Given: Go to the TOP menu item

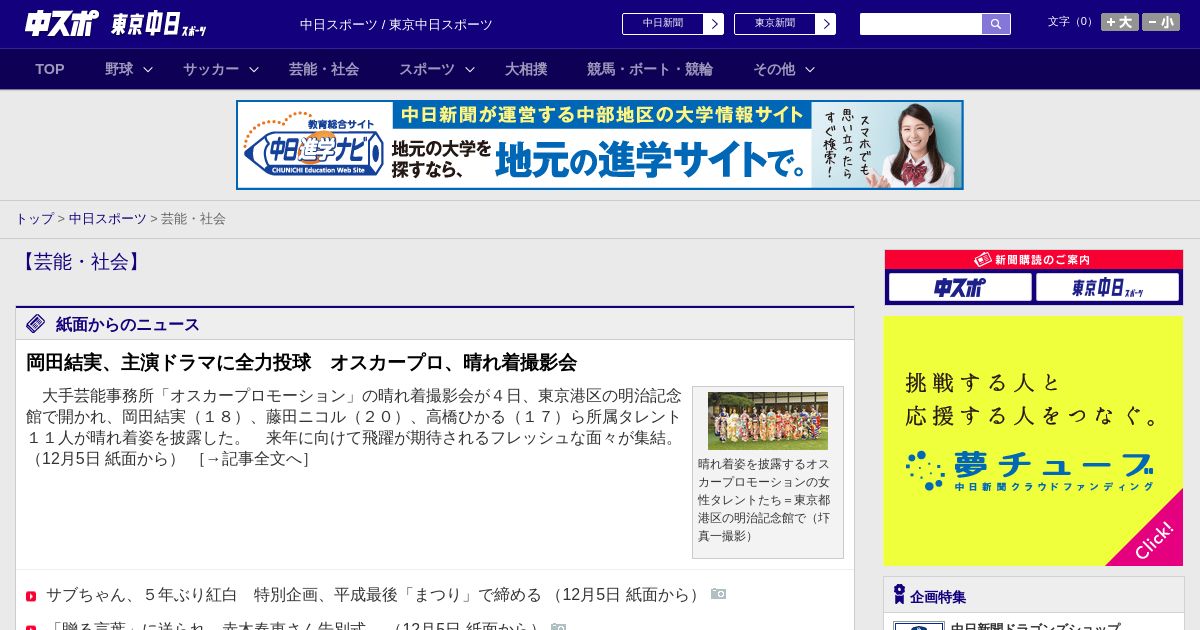Looking at the screenshot, I should pos(50,69).
